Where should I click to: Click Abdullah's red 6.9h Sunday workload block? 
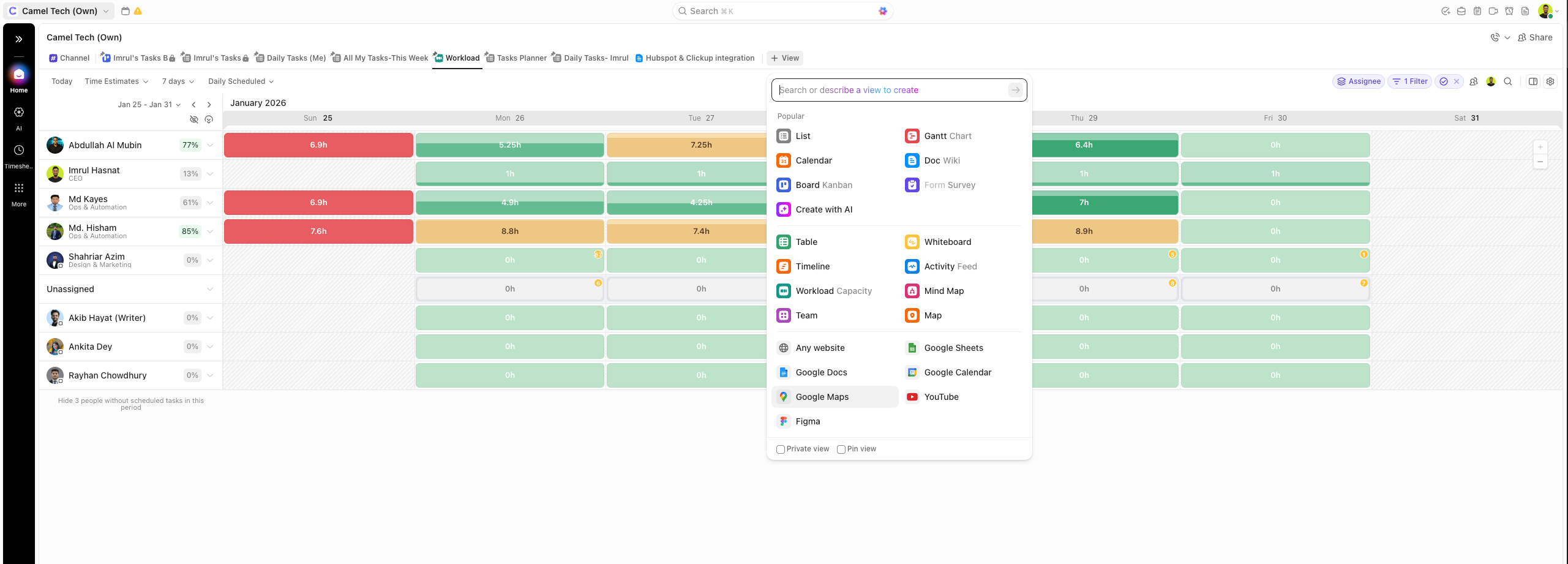tap(318, 145)
